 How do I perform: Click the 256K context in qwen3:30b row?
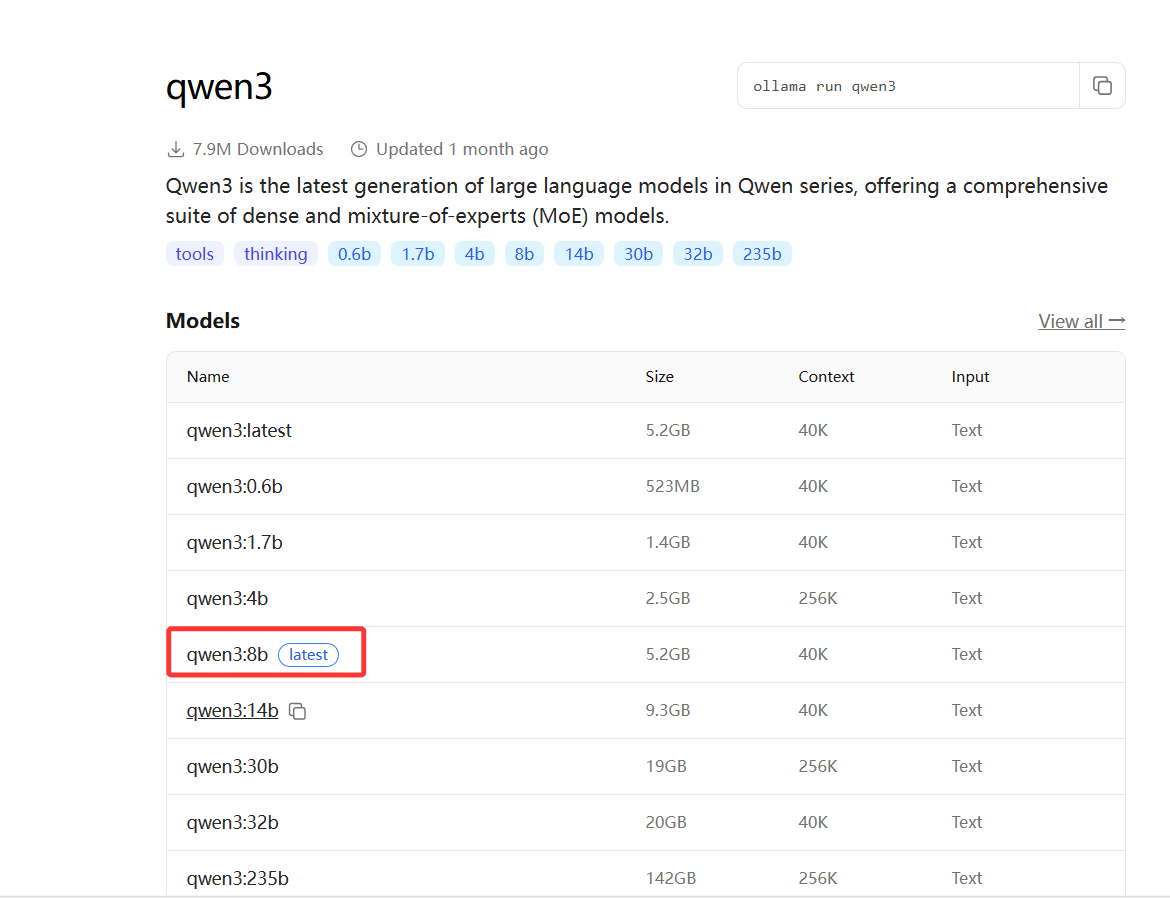click(818, 767)
